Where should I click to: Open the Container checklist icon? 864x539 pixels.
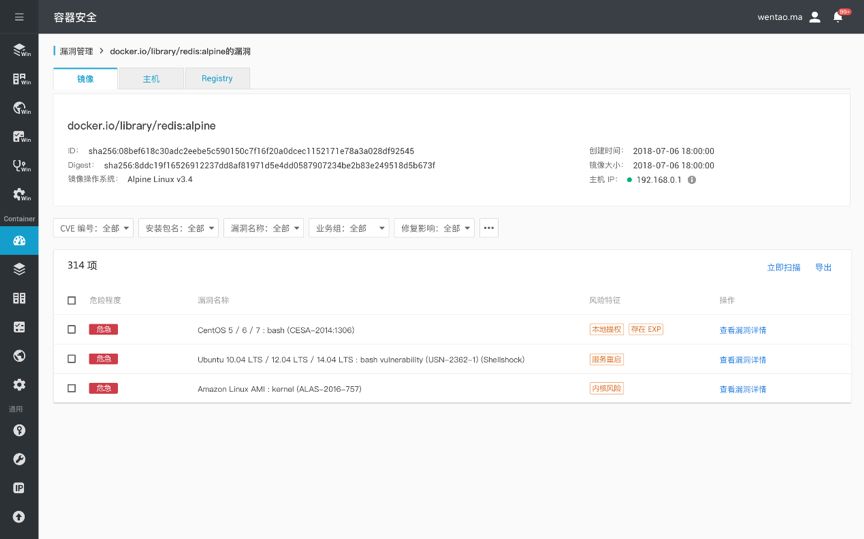(x=19, y=327)
